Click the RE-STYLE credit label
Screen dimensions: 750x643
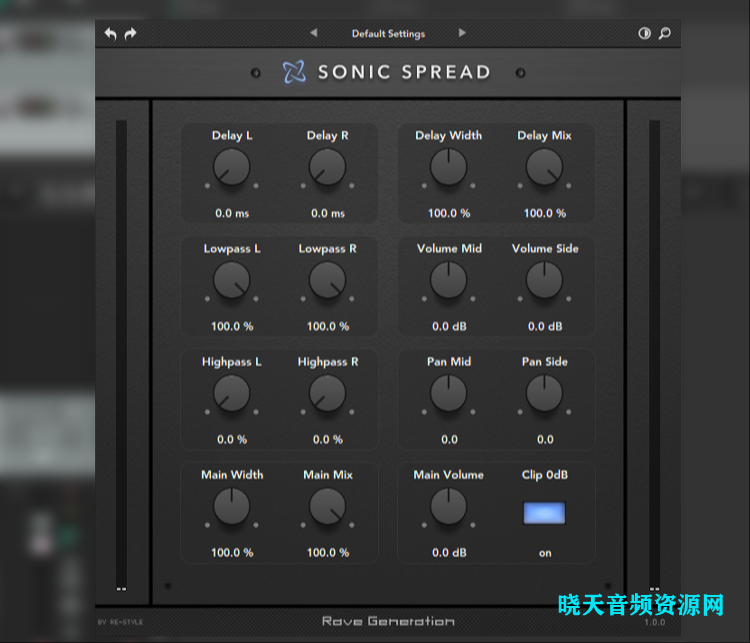click(x=121, y=622)
